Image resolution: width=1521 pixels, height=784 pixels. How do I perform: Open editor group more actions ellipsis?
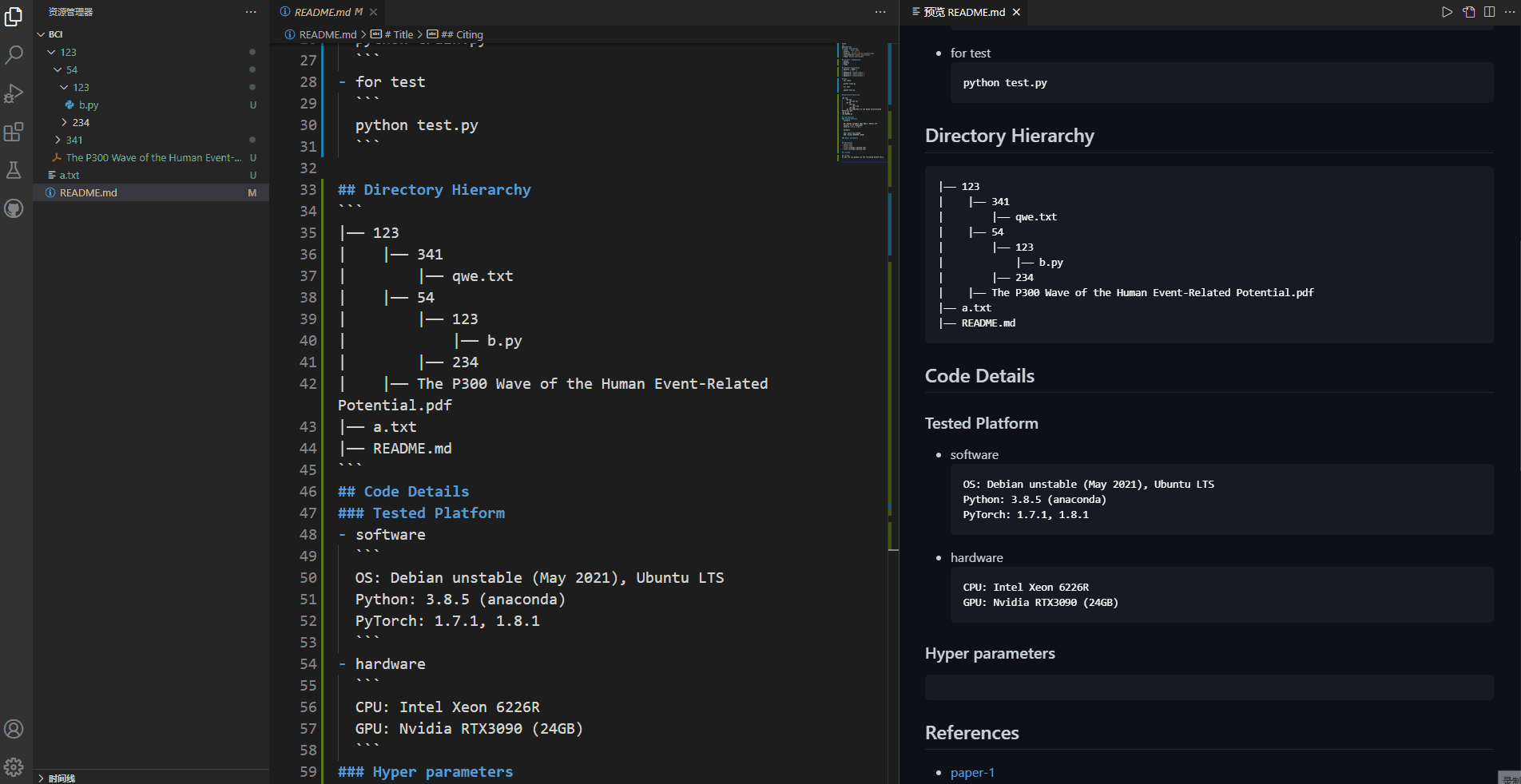click(x=880, y=12)
